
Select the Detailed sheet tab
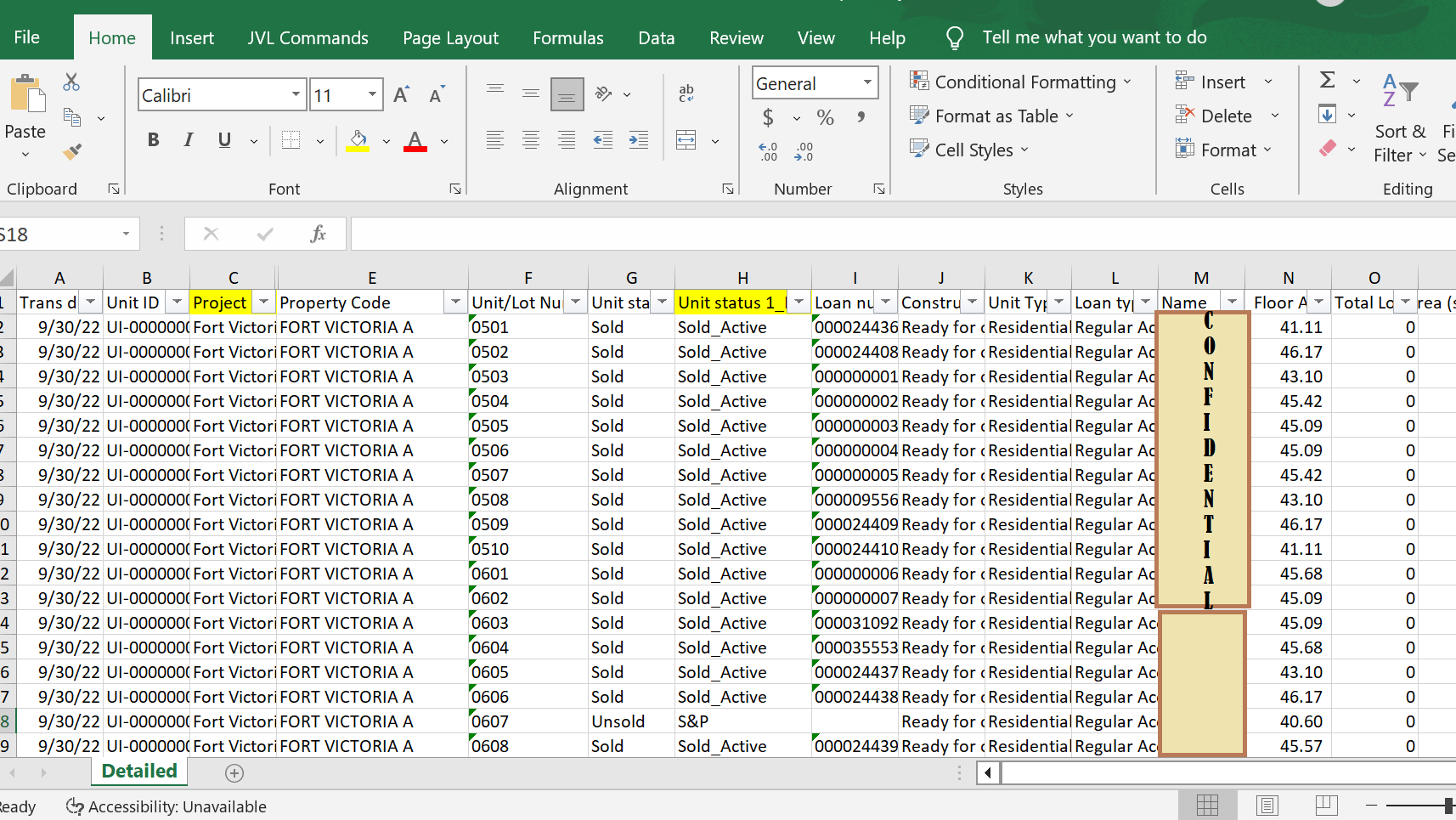click(139, 772)
